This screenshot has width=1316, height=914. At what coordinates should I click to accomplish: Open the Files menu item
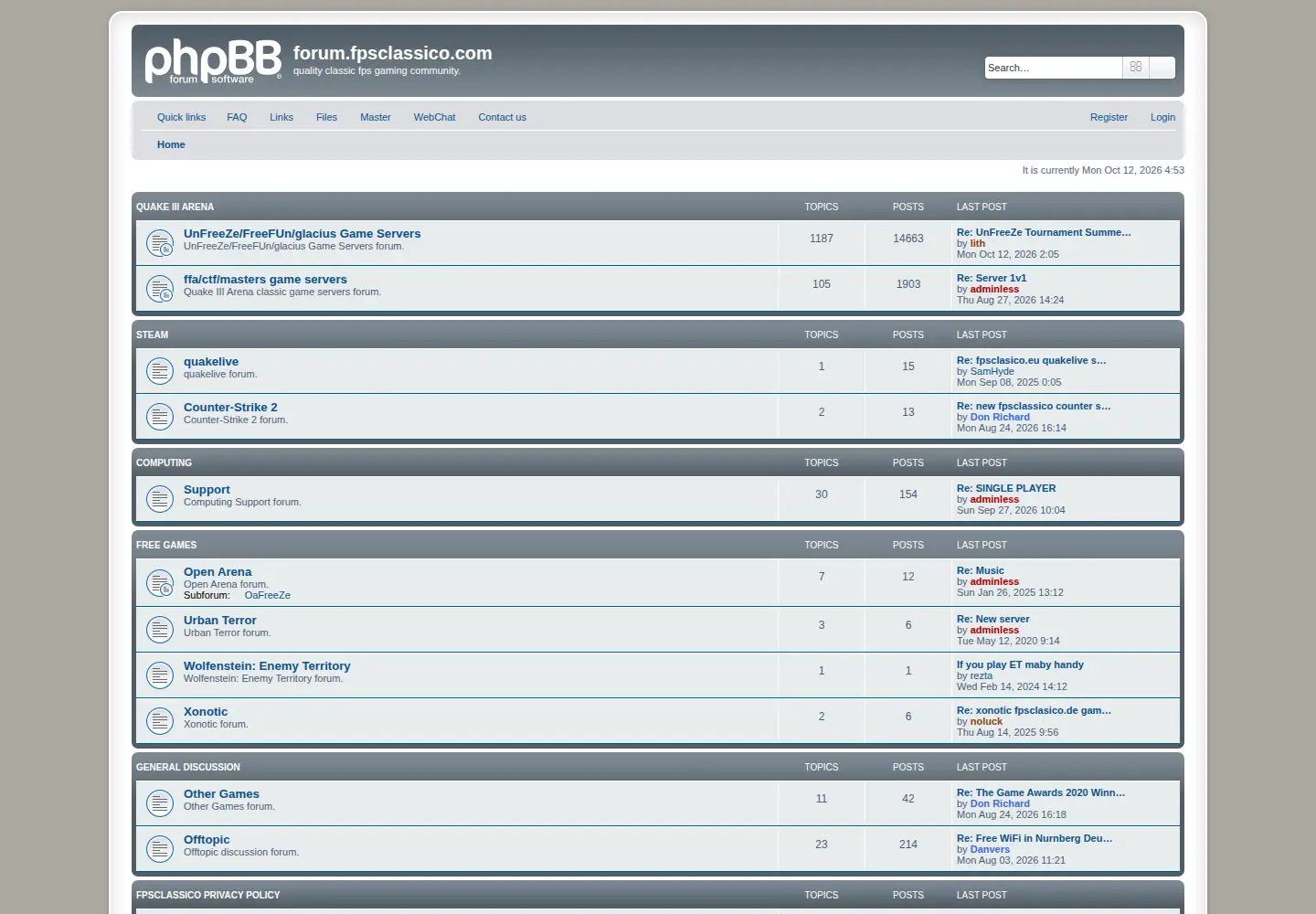point(326,117)
